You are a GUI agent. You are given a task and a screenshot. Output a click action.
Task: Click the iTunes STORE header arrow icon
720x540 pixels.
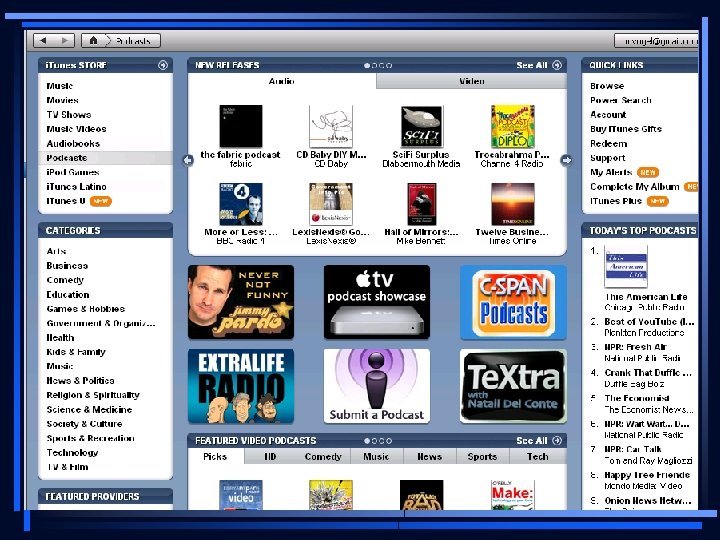tap(163, 65)
